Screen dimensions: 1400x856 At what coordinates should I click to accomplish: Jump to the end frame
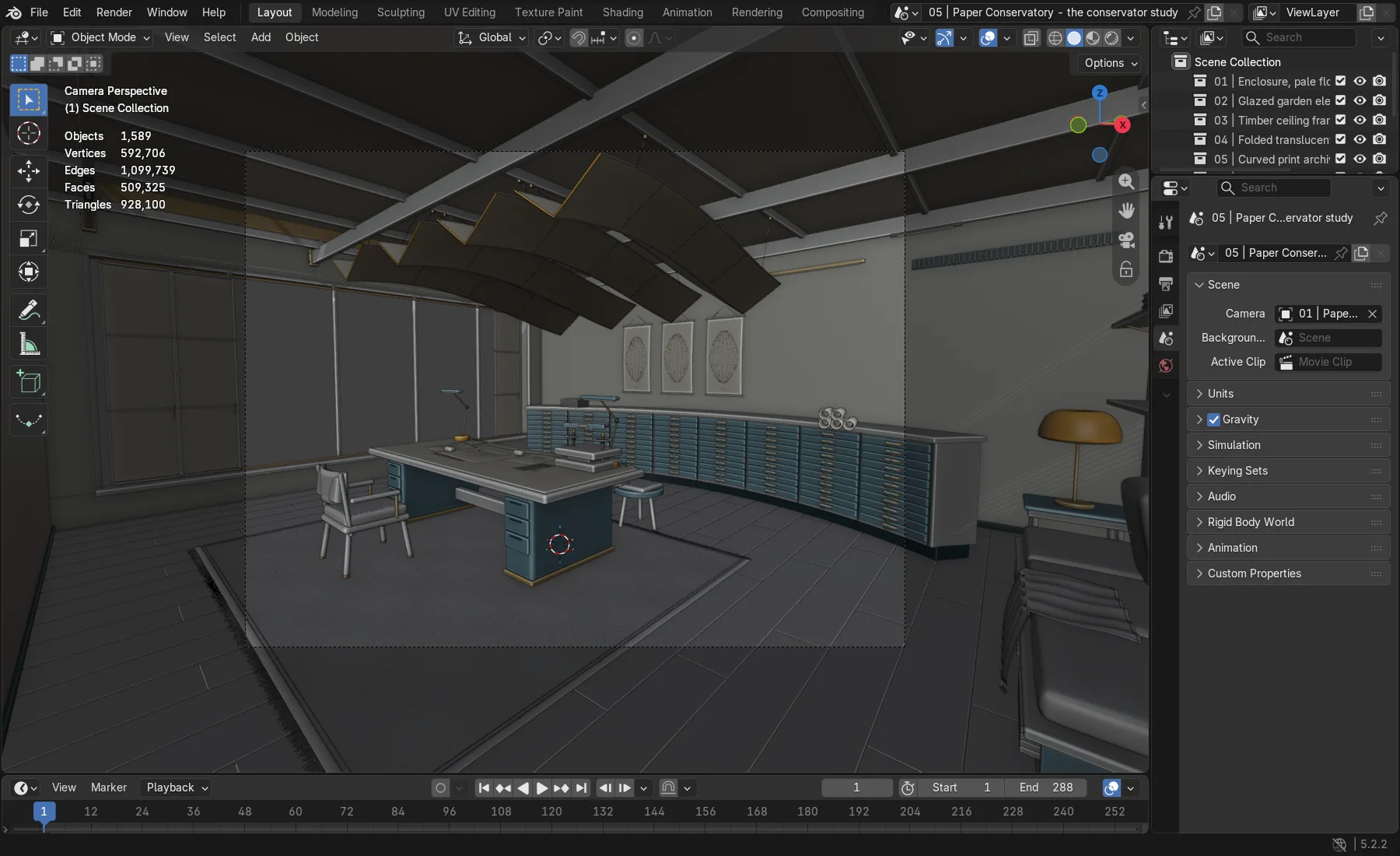tap(581, 788)
